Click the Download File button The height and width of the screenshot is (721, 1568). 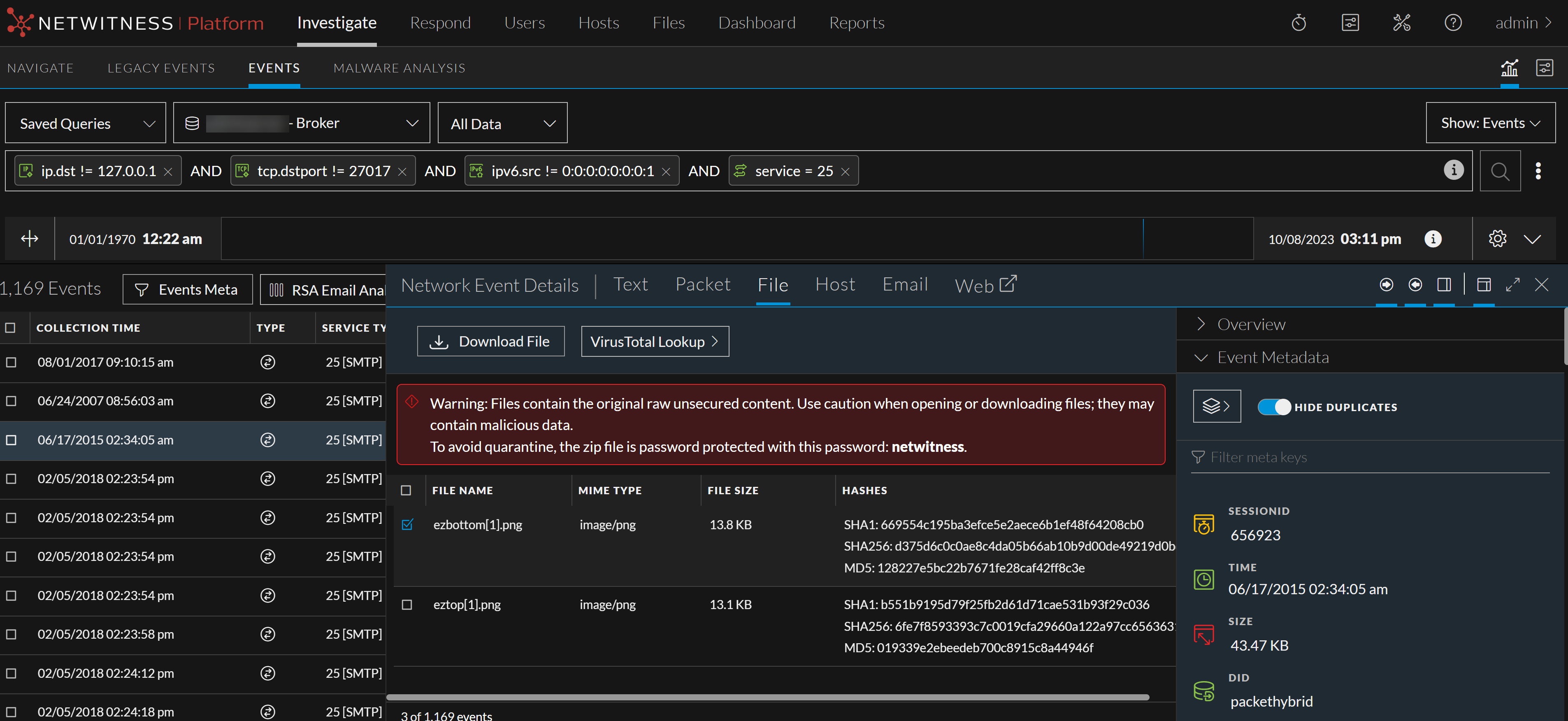coord(490,341)
